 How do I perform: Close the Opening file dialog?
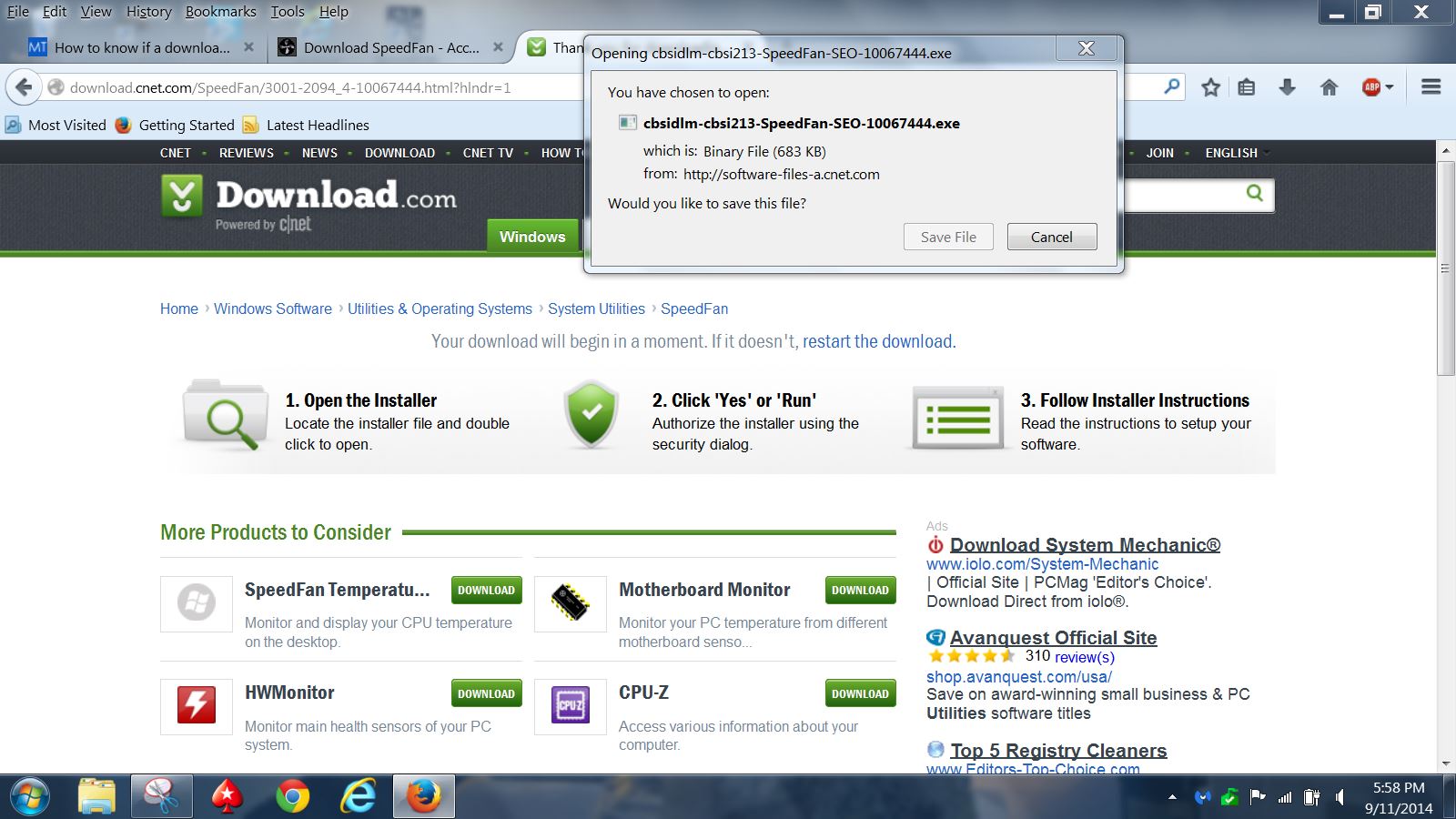pyautogui.click(x=1087, y=49)
